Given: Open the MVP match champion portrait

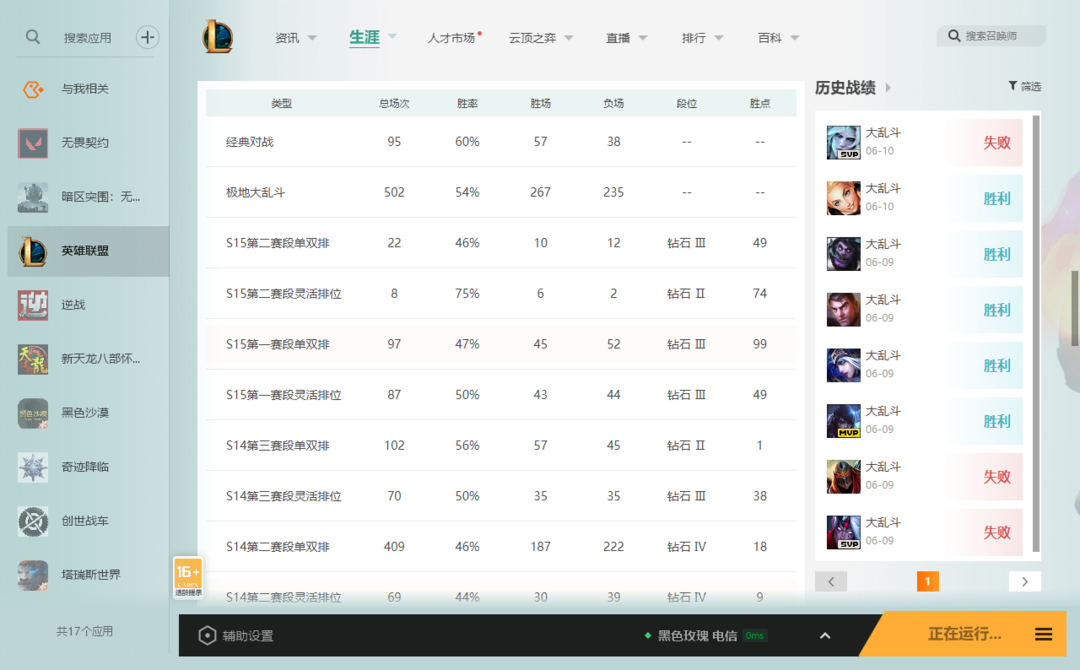Looking at the screenshot, I should coord(843,421).
